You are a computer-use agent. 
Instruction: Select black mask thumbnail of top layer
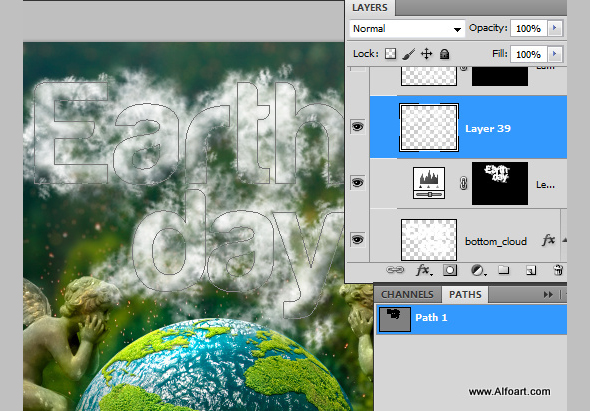(500, 76)
